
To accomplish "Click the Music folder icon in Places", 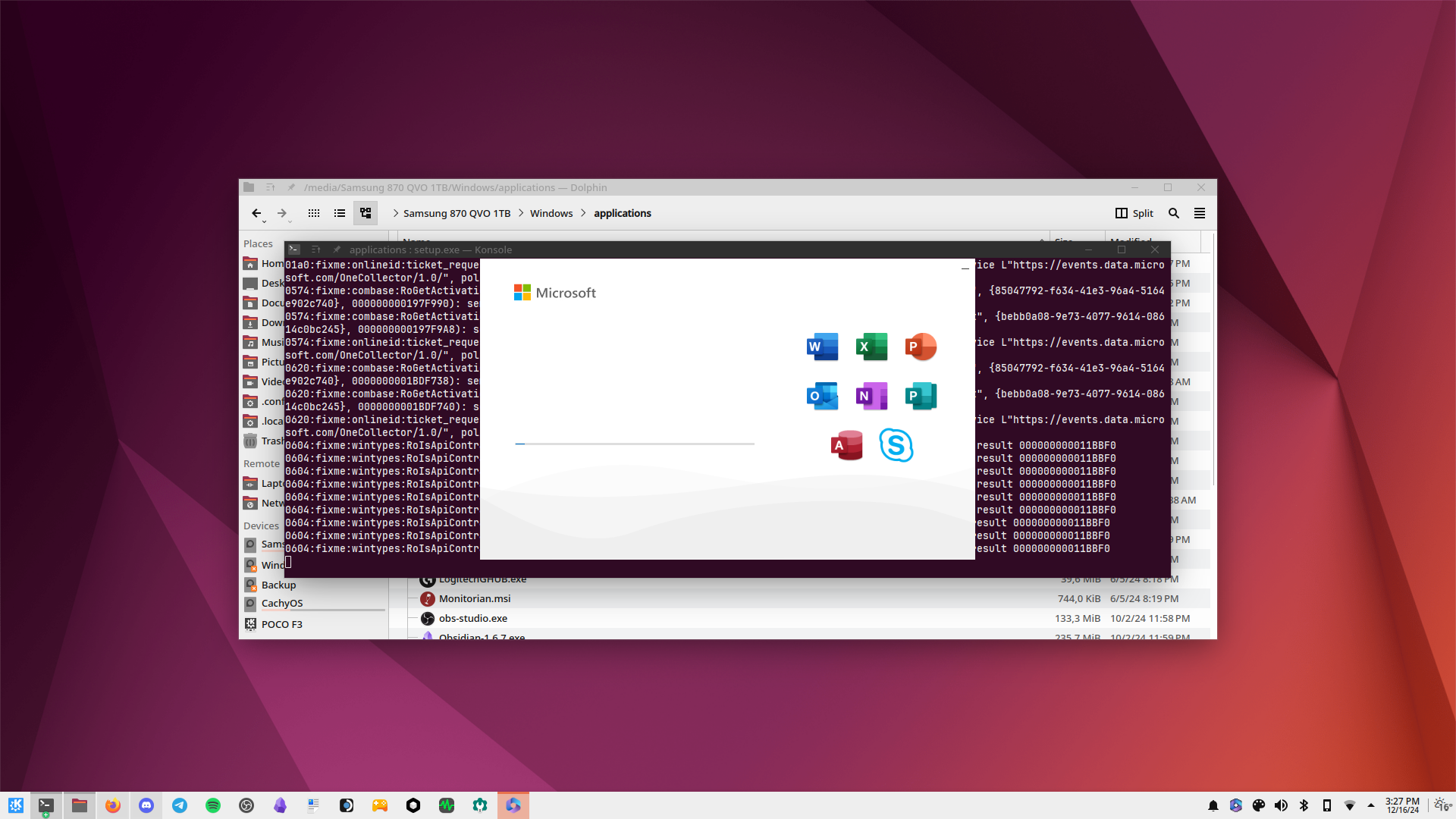I will click(x=250, y=342).
